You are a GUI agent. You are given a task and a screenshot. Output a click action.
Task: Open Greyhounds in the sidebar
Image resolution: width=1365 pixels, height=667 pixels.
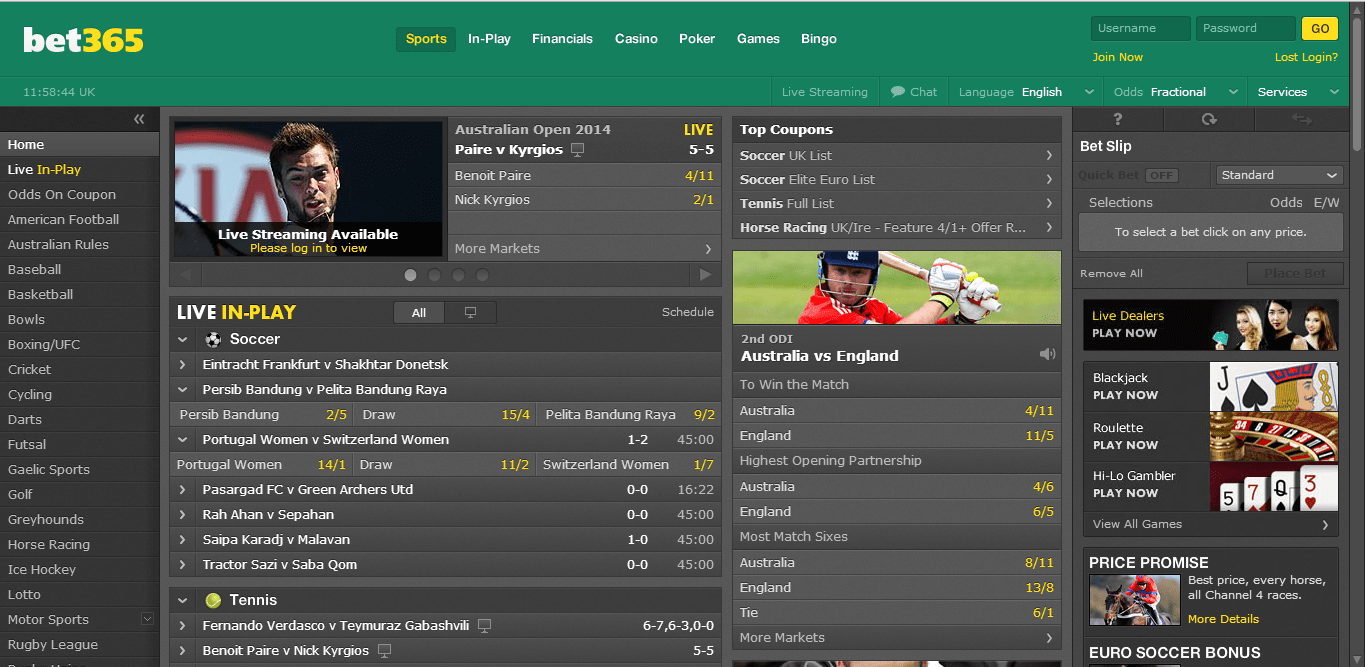(46, 519)
